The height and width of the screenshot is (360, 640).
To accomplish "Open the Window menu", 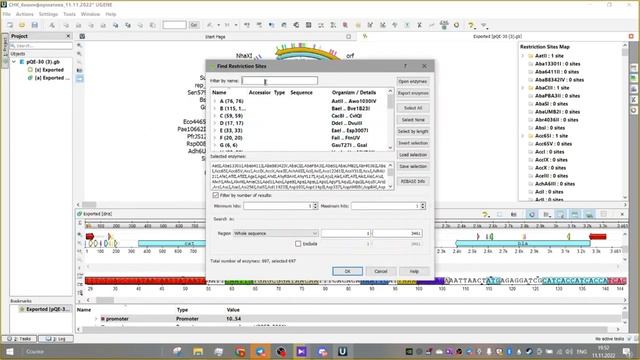I will pyautogui.click(x=90, y=14).
